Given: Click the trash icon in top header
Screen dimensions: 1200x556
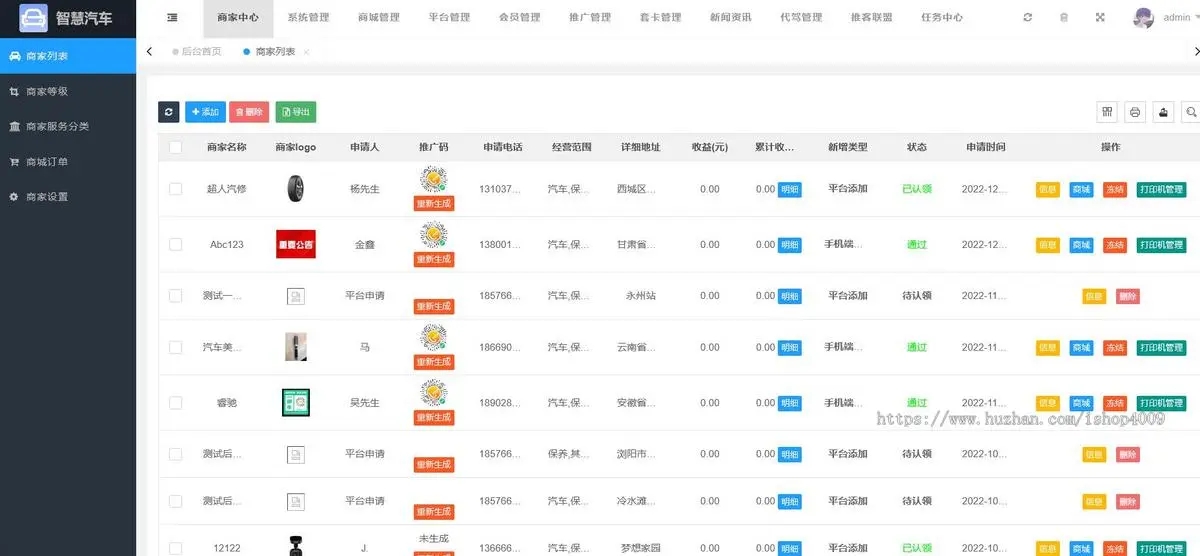Looking at the screenshot, I should pyautogui.click(x=1064, y=17).
